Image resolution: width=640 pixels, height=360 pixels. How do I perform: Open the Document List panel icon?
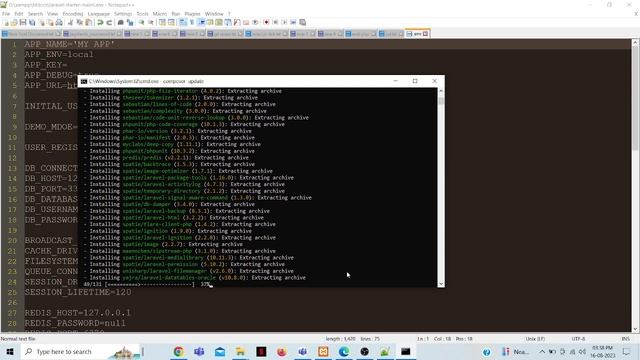(228, 22)
